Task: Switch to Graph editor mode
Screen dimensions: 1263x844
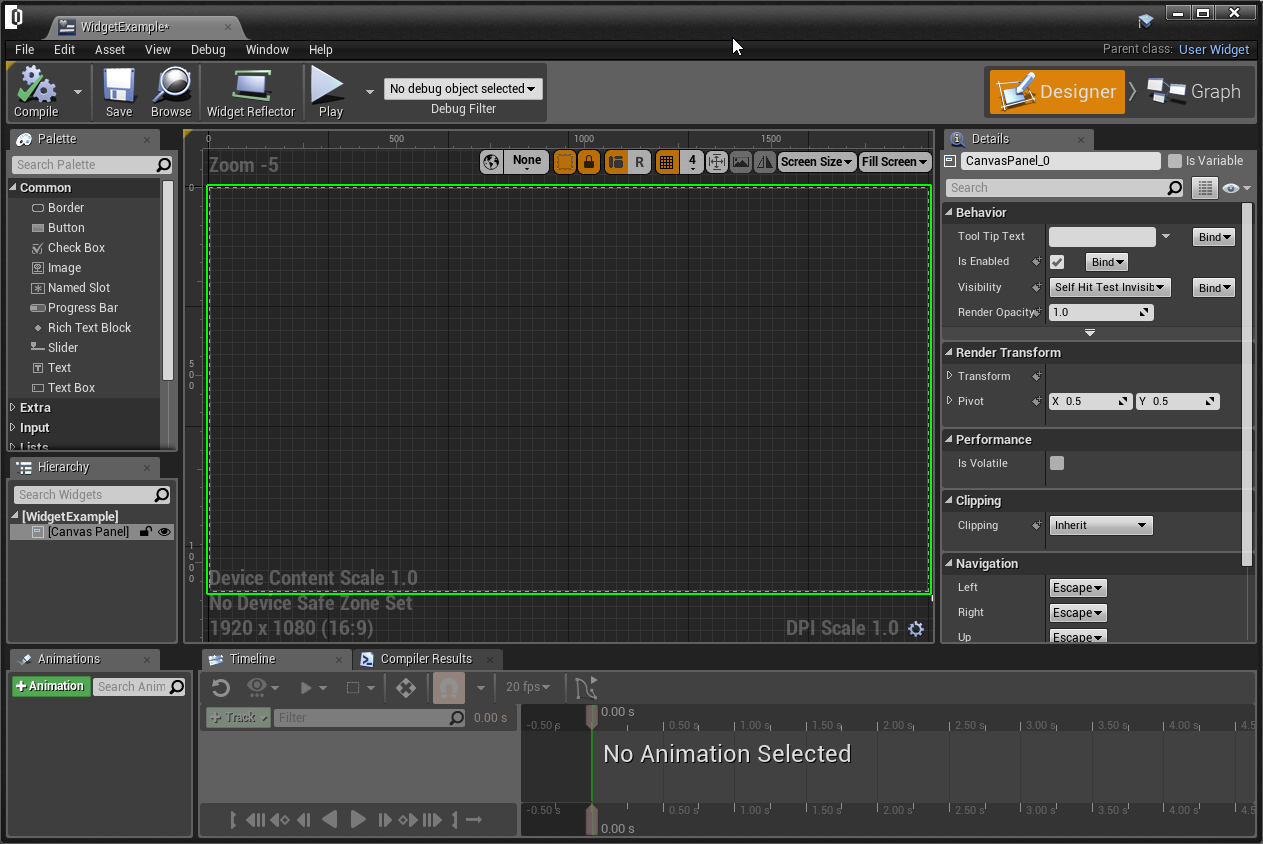Action: 1194,92
